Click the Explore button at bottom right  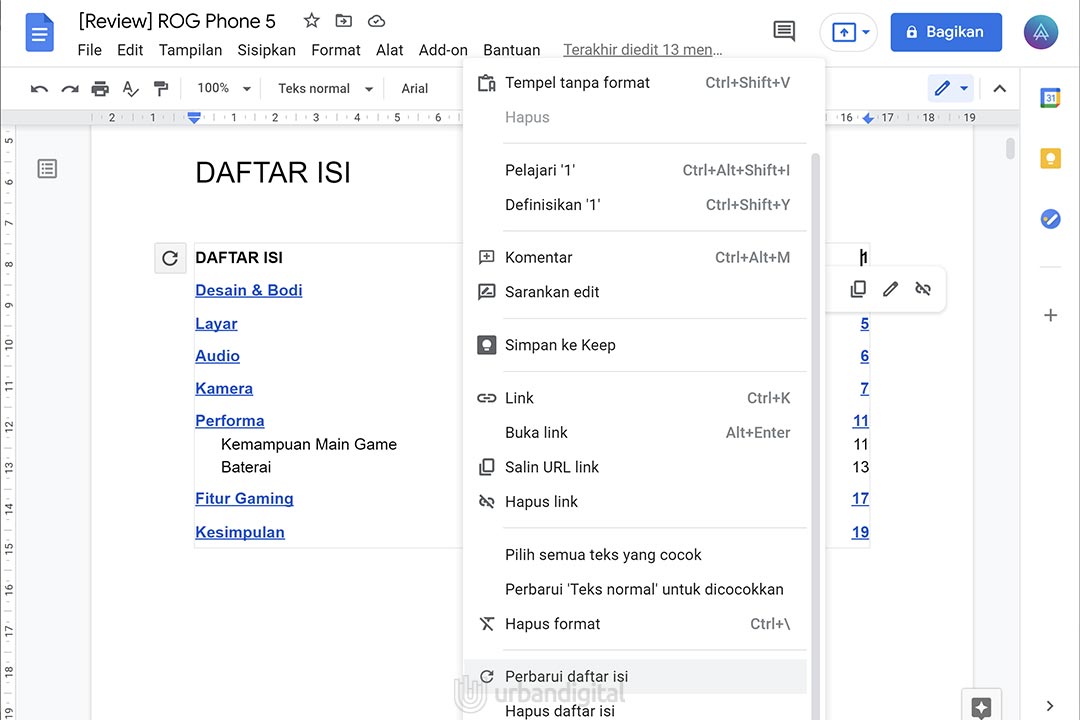pos(981,706)
